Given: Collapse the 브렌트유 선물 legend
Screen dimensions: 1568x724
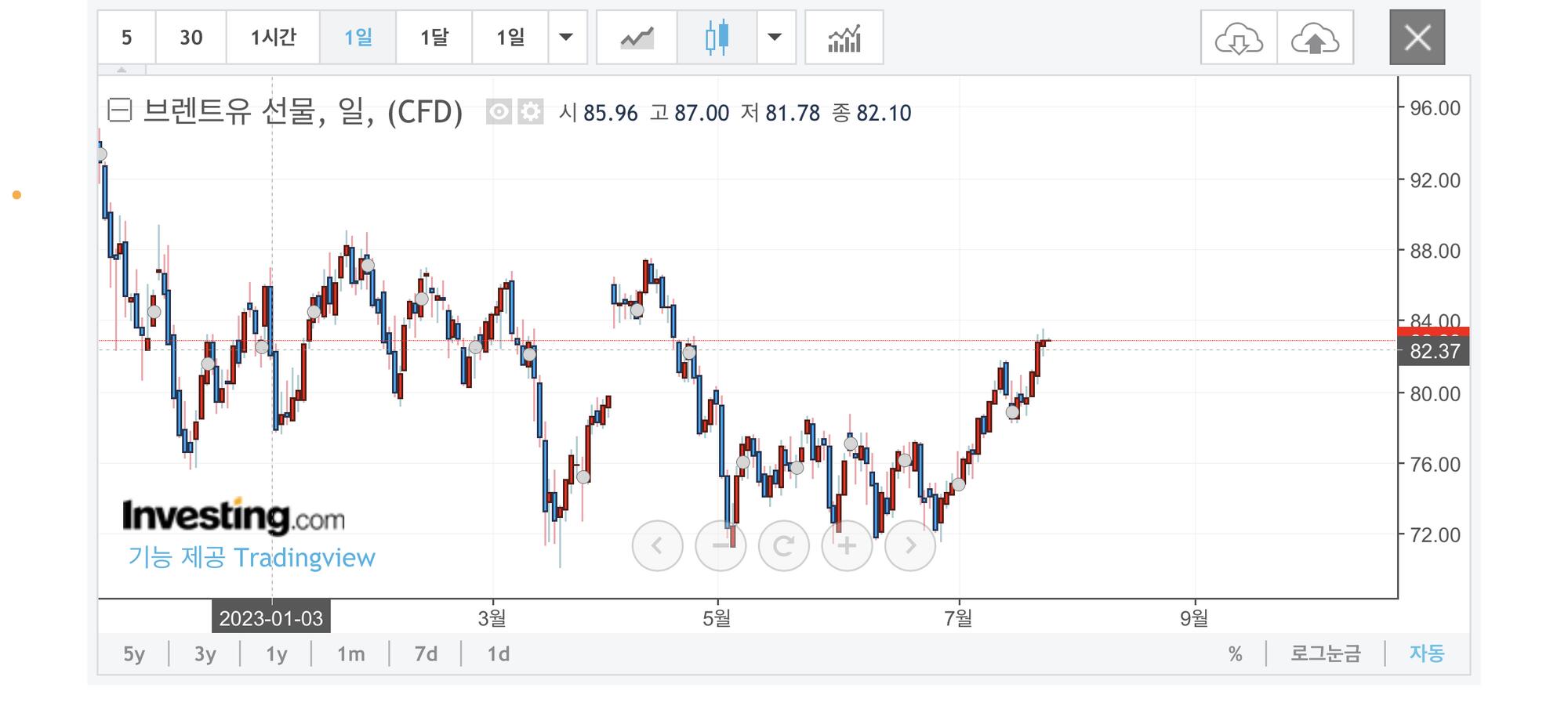Looking at the screenshot, I should 119,110.
